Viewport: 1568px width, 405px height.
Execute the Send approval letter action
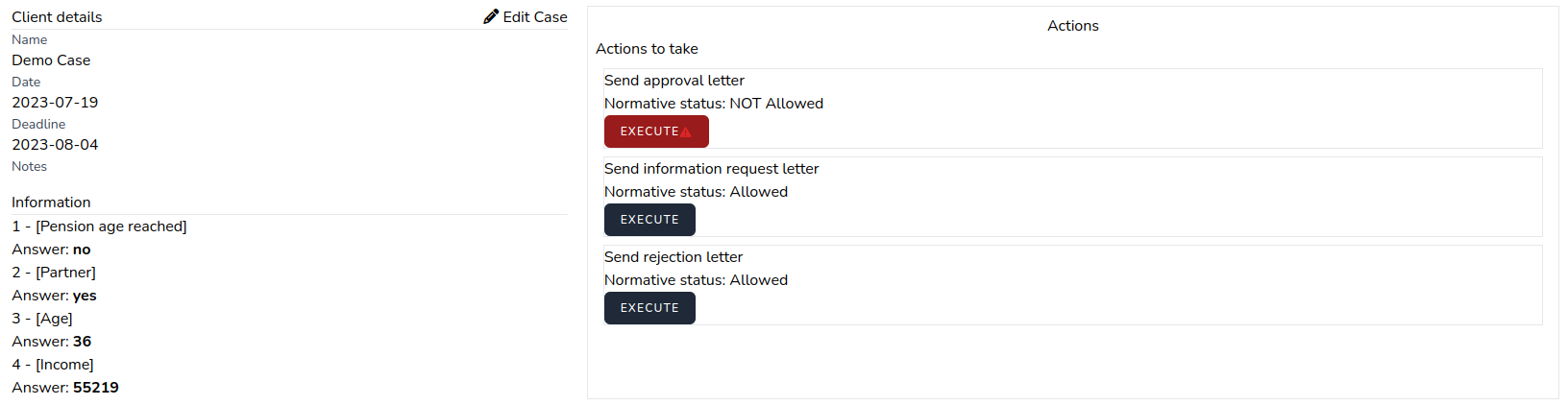[649, 131]
